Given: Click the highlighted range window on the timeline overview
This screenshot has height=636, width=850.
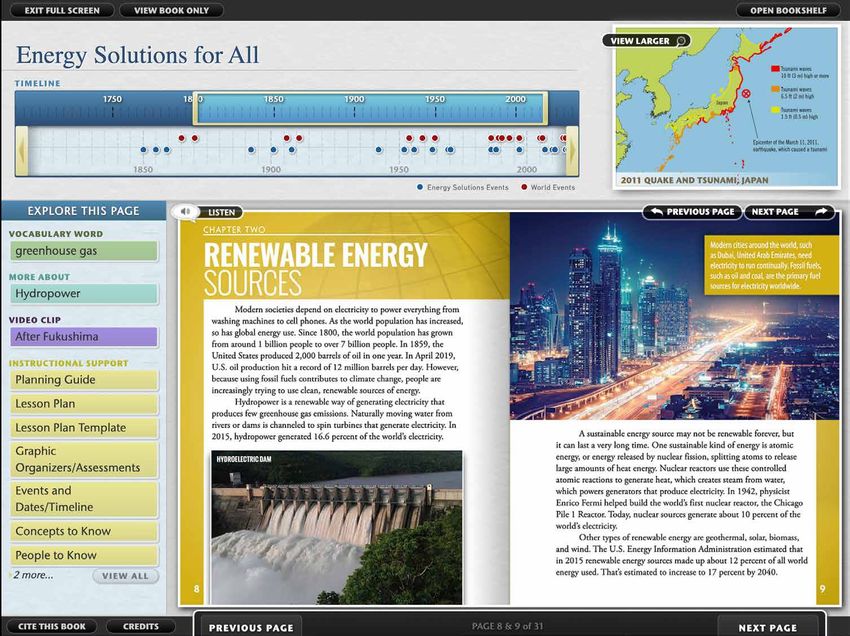Looking at the screenshot, I should (x=371, y=107).
